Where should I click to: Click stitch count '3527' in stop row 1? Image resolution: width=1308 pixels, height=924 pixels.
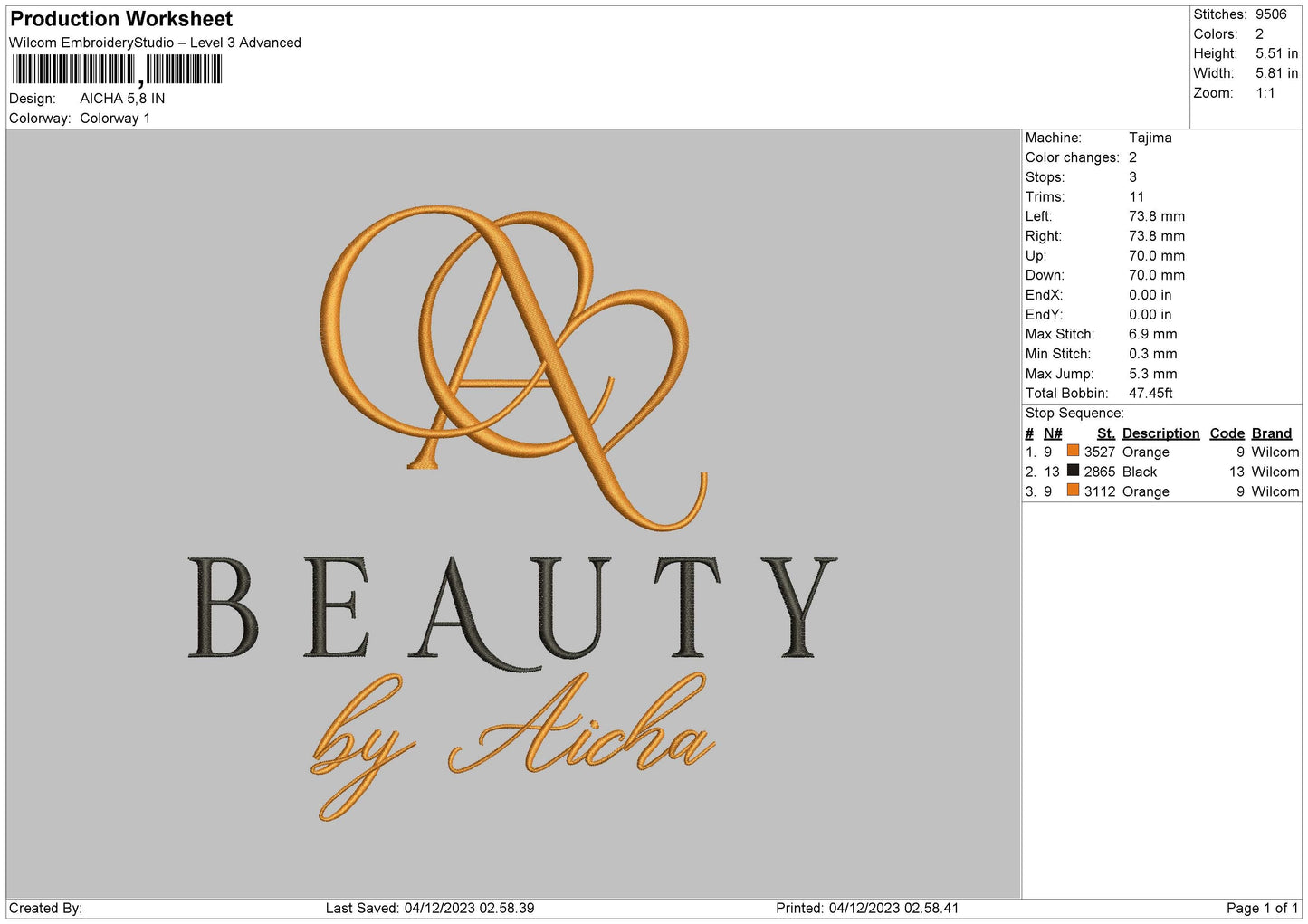(1100, 452)
